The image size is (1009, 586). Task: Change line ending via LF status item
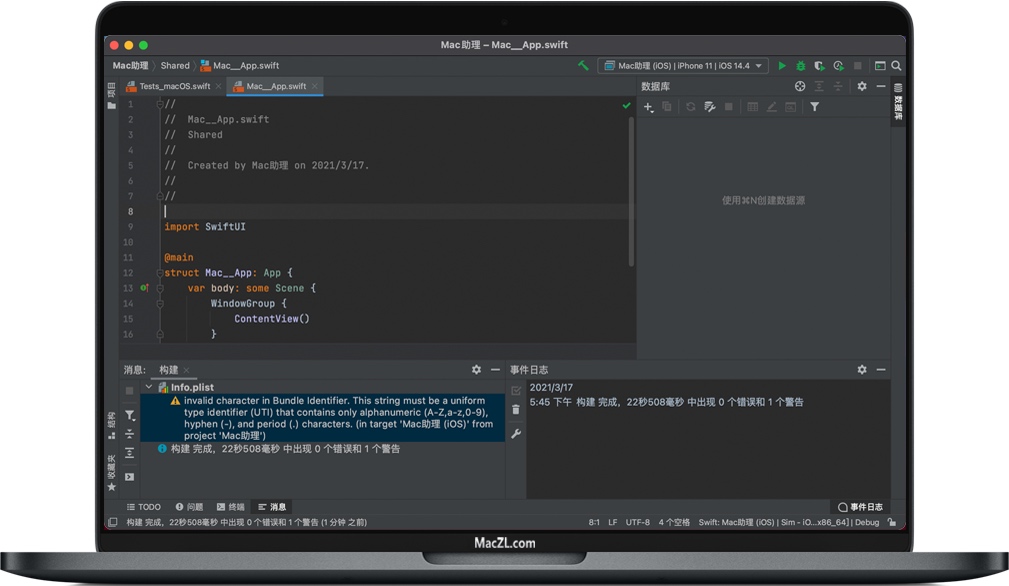pos(612,522)
